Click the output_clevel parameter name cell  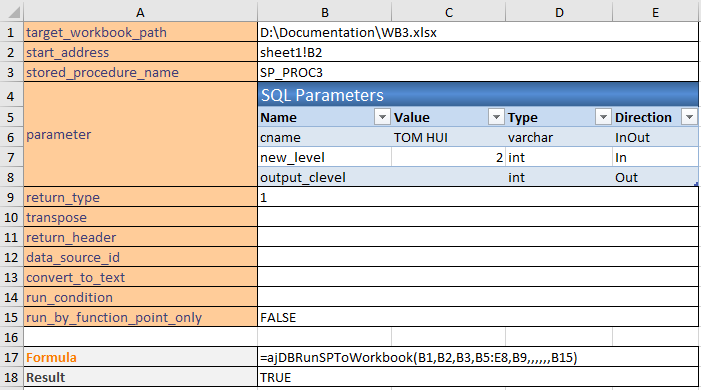click(x=325, y=177)
